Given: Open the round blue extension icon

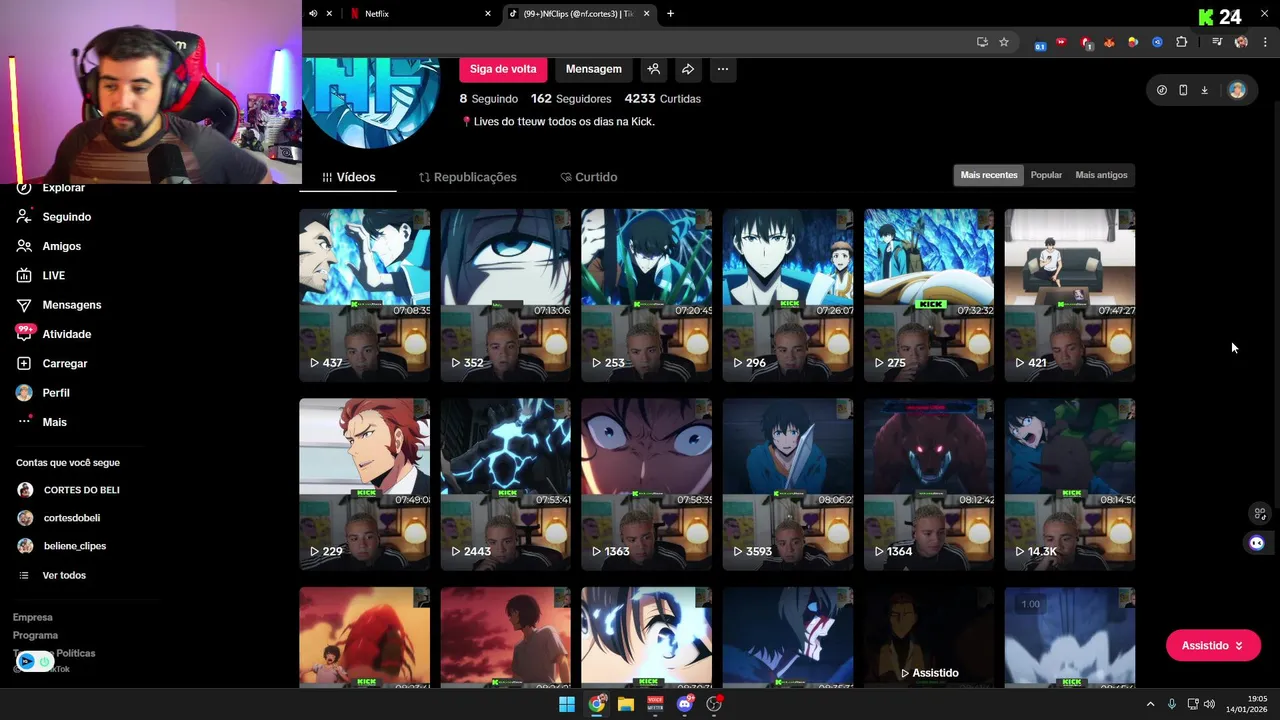Looking at the screenshot, I should coord(1157,42).
